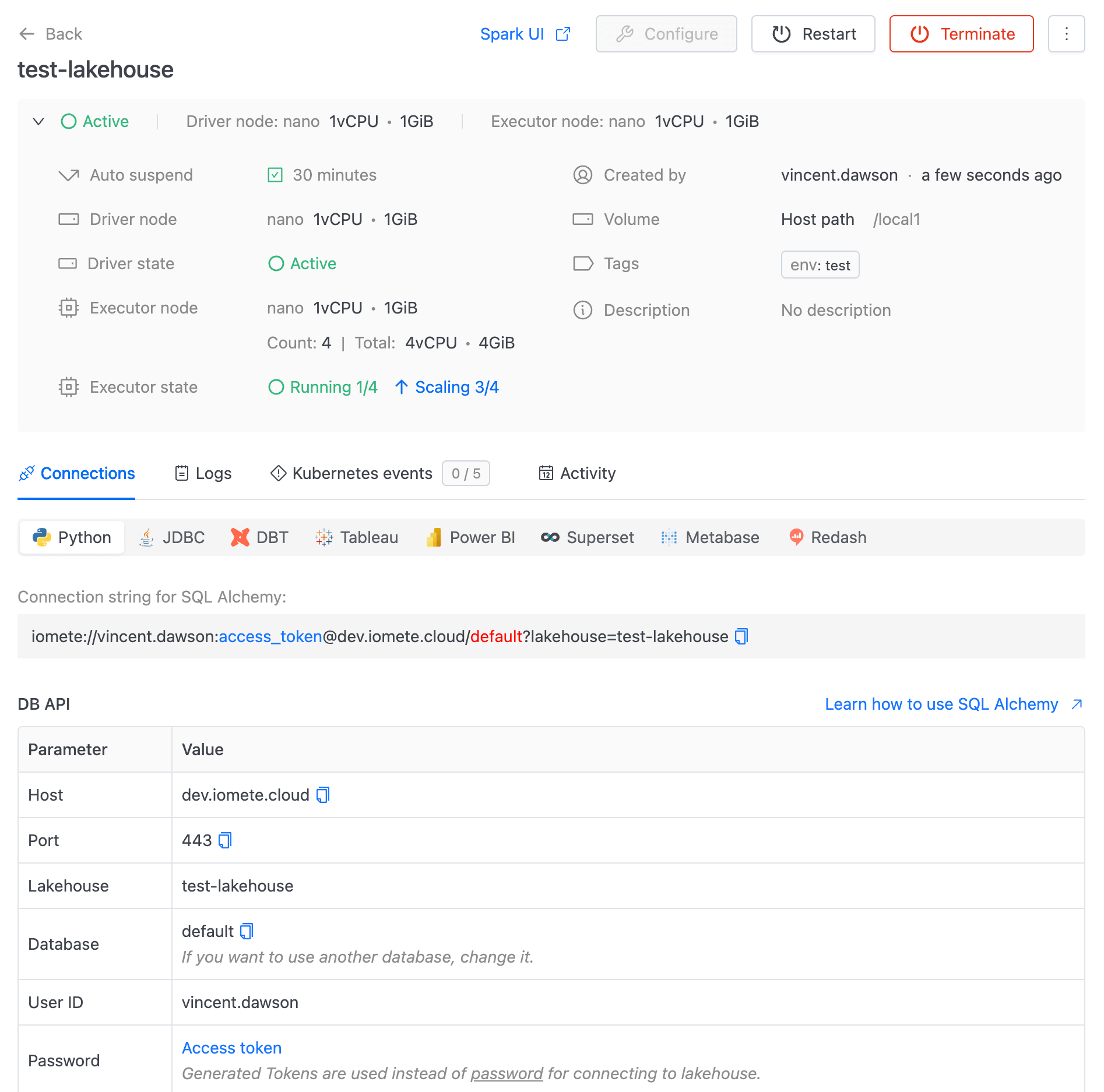
Task: Click the Driver state Active value
Action: [x=302, y=263]
